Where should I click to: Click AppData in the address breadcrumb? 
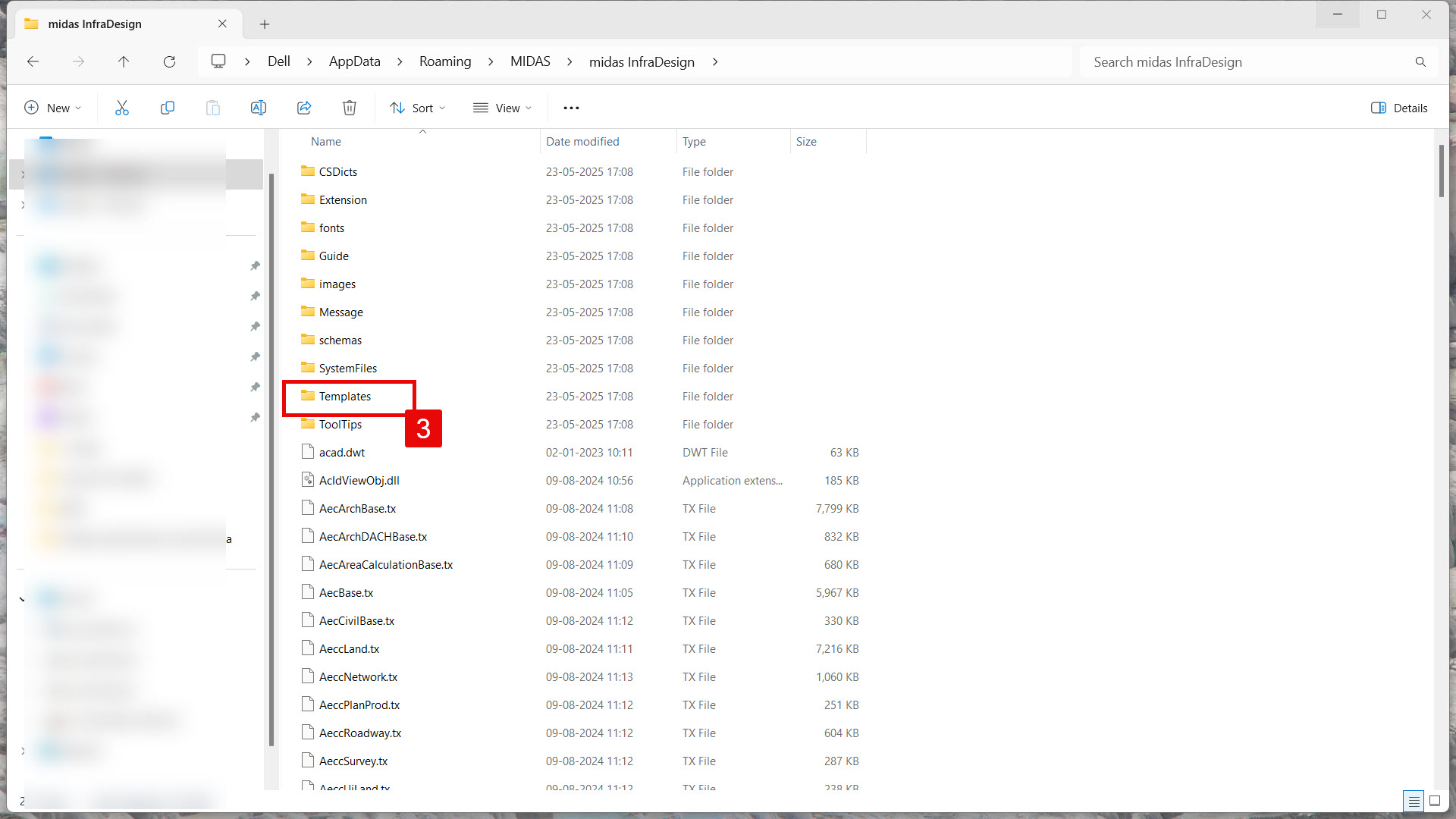point(355,61)
